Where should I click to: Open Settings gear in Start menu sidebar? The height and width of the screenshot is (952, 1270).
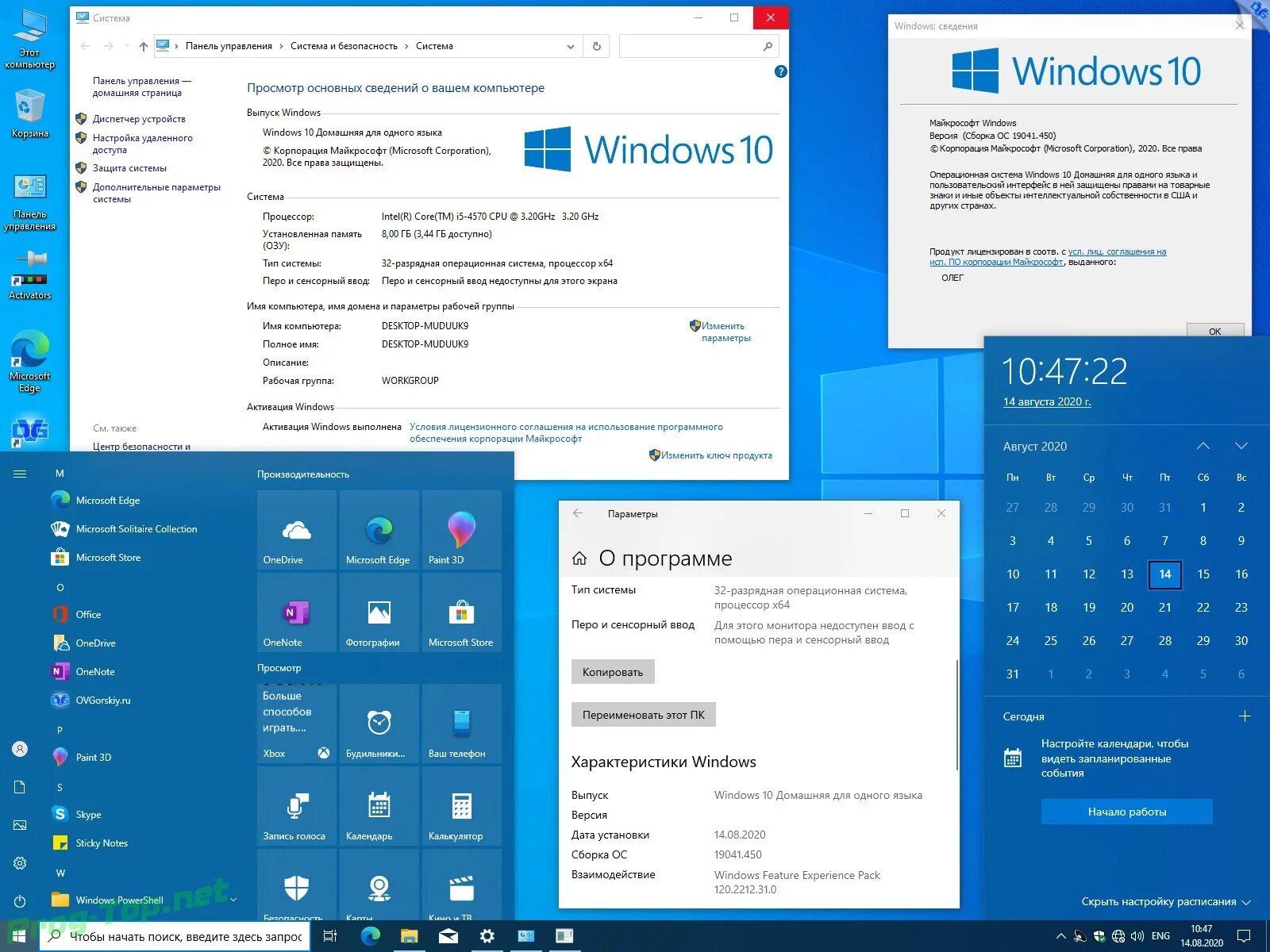tap(20, 863)
